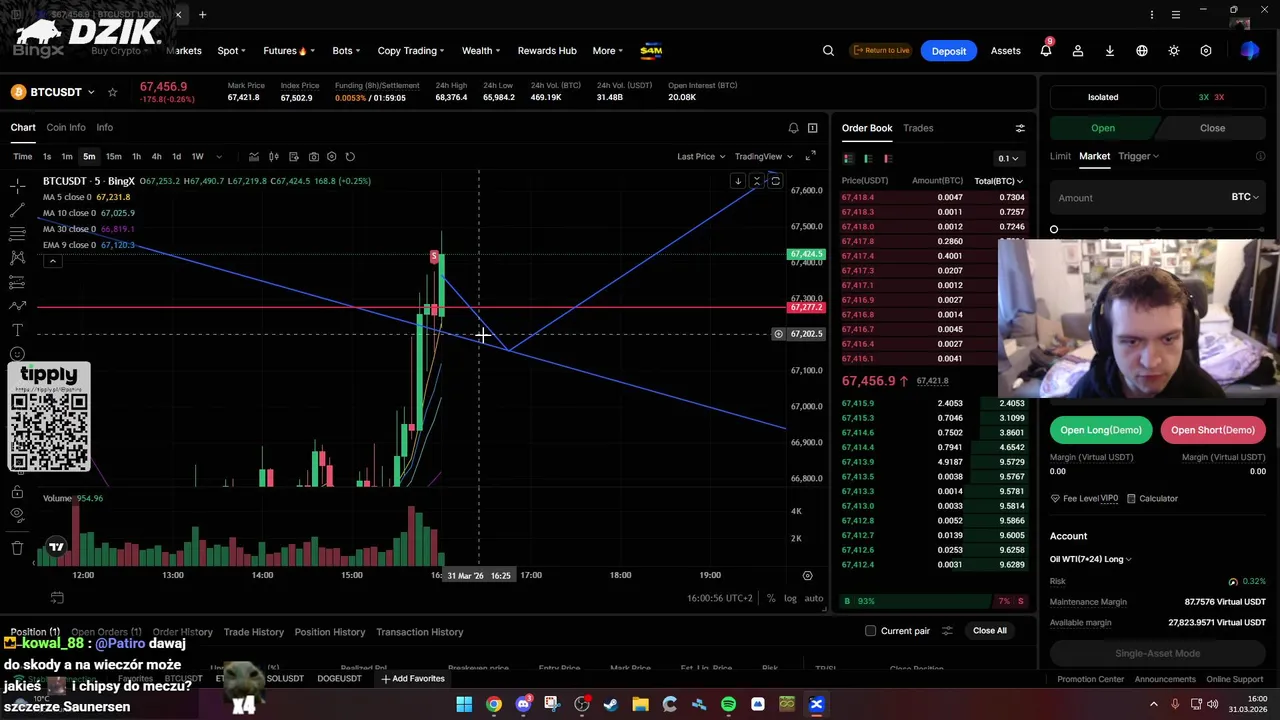The width and height of the screenshot is (1280, 720).
Task: Select Limit order tab
Action: [1060, 156]
